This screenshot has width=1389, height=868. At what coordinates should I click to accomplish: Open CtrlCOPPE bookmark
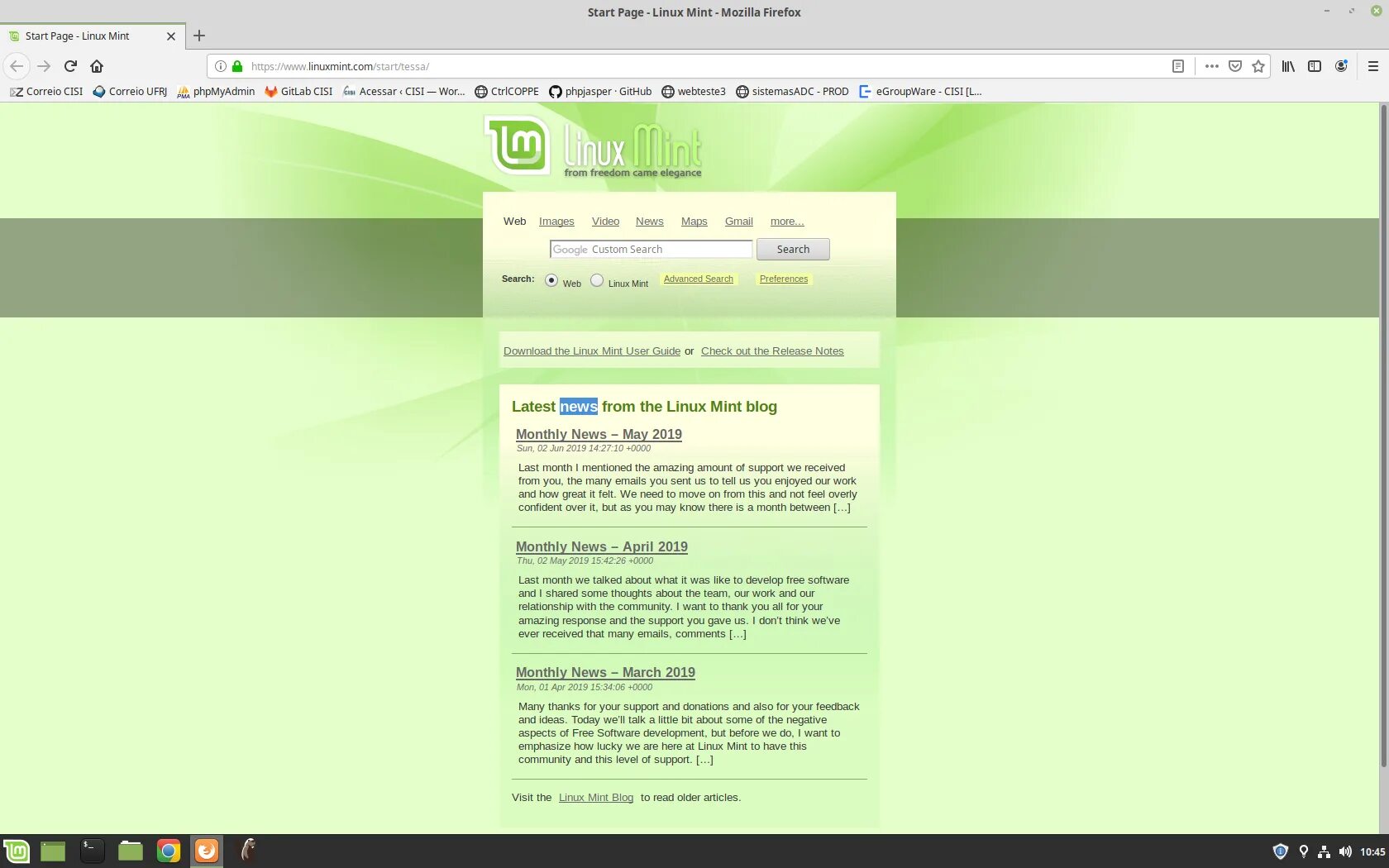(x=507, y=92)
